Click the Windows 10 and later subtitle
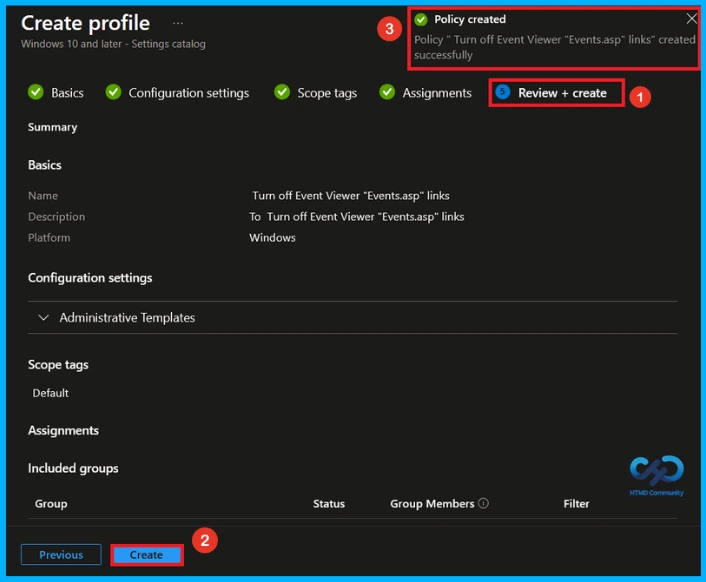This screenshot has width=706, height=582. [113, 44]
